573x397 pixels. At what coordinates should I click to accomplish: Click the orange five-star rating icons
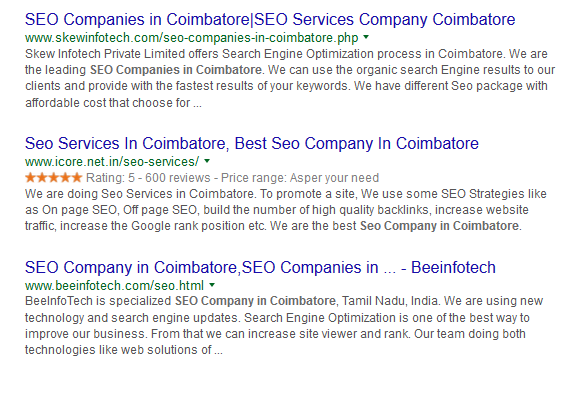[x=54, y=178]
